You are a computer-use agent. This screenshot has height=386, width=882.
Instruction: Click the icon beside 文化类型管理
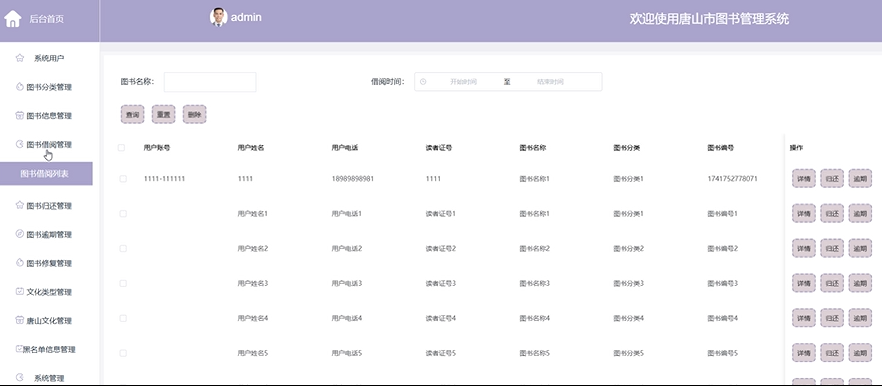click(x=20, y=291)
